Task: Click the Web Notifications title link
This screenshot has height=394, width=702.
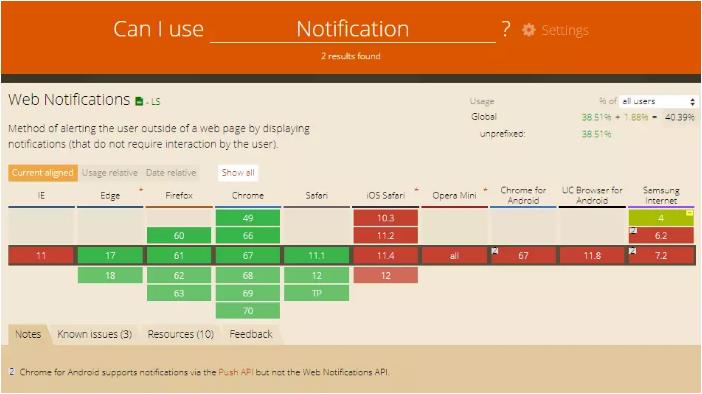Action: pos(69,99)
